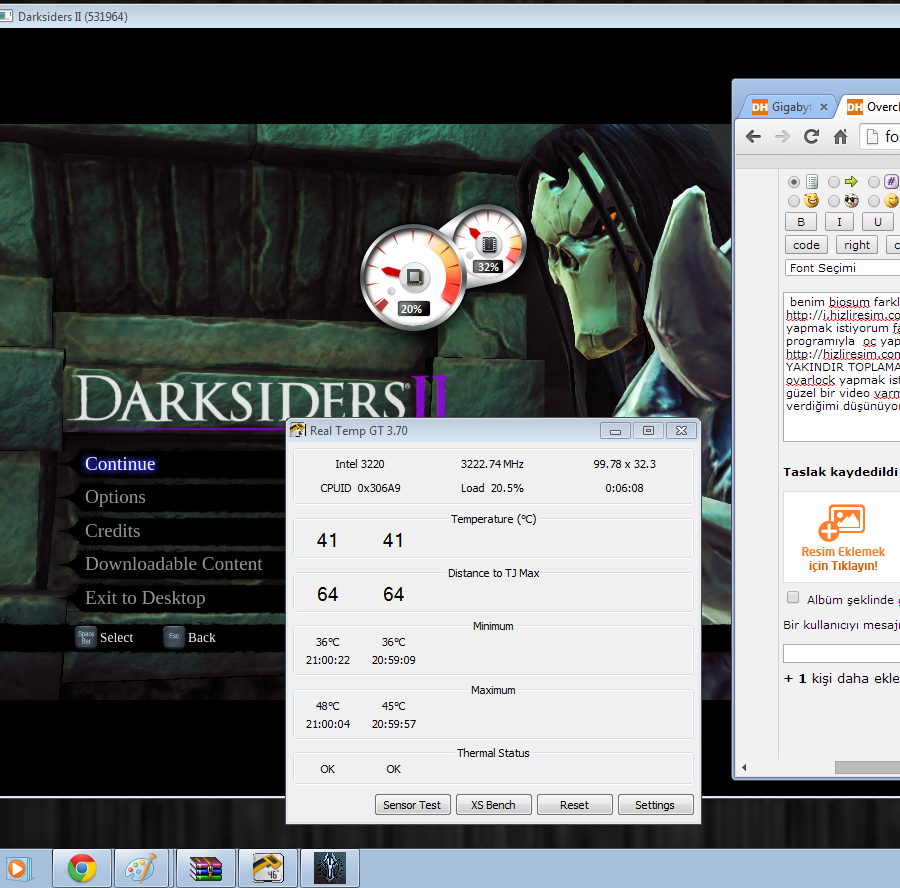The image size is (900, 888).
Task: Select Continue in Darksiders II menu
Action: (120, 464)
